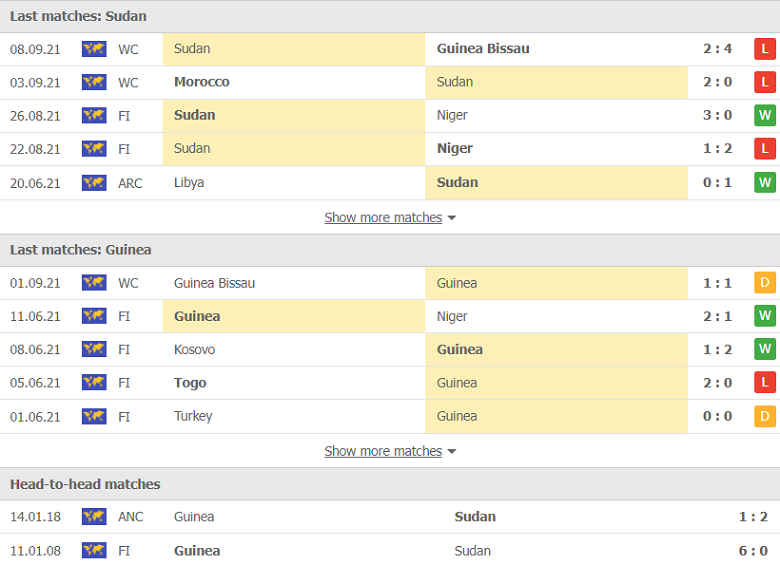Screen dimensions: 780x565
Task: Expand more Sudan matches
Action: pos(383,217)
